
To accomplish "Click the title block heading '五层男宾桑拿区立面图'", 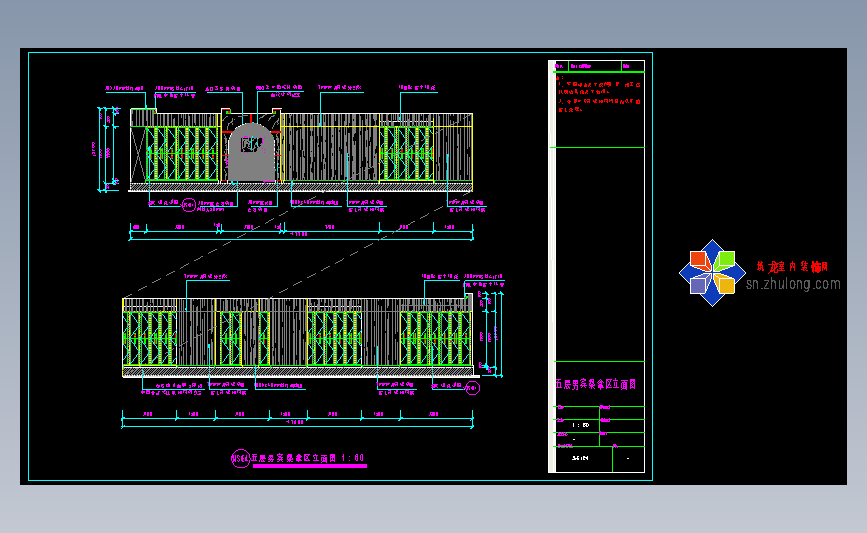I will coord(596,384).
